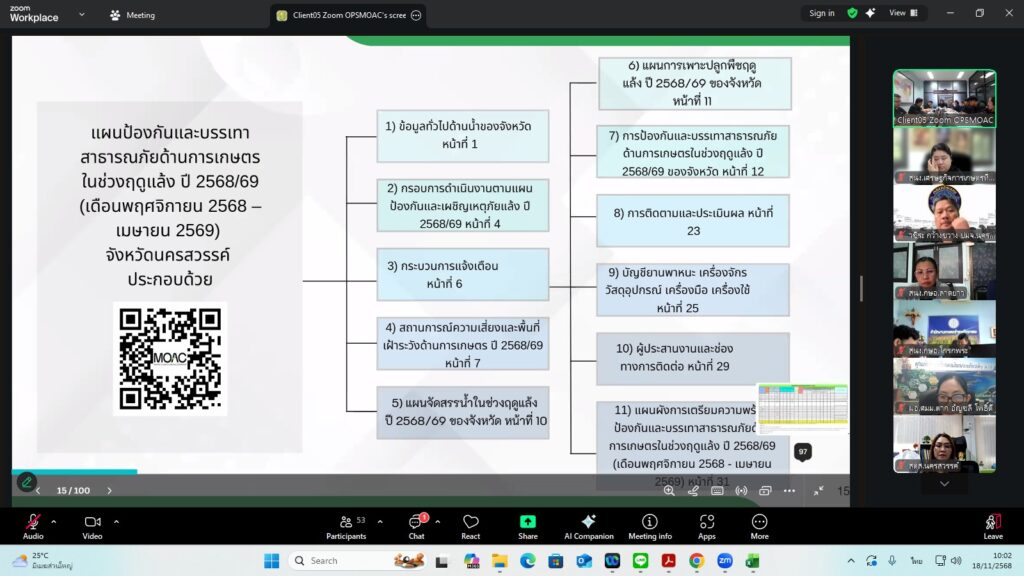This screenshot has width=1024, height=576.
Task: Select the Client05 Zoom OPSMOAC video thumbnail
Action: pos(944,98)
